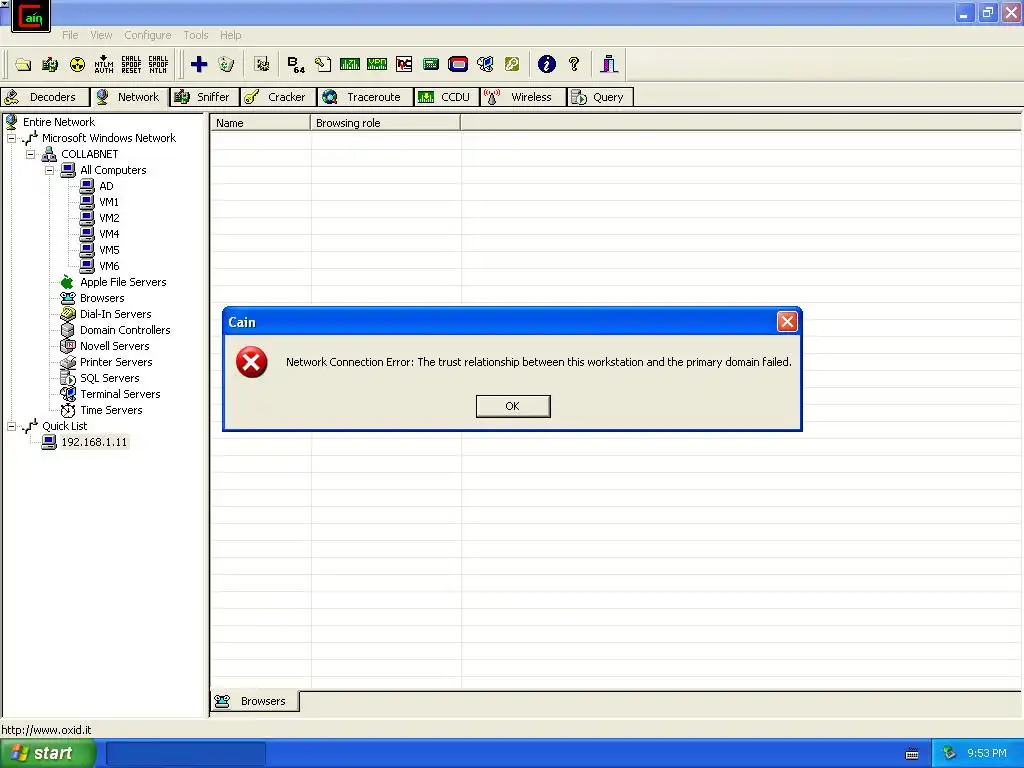1024x768 pixels.
Task: Switch to the Wireless tab
Action: click(x=522, y=97)
